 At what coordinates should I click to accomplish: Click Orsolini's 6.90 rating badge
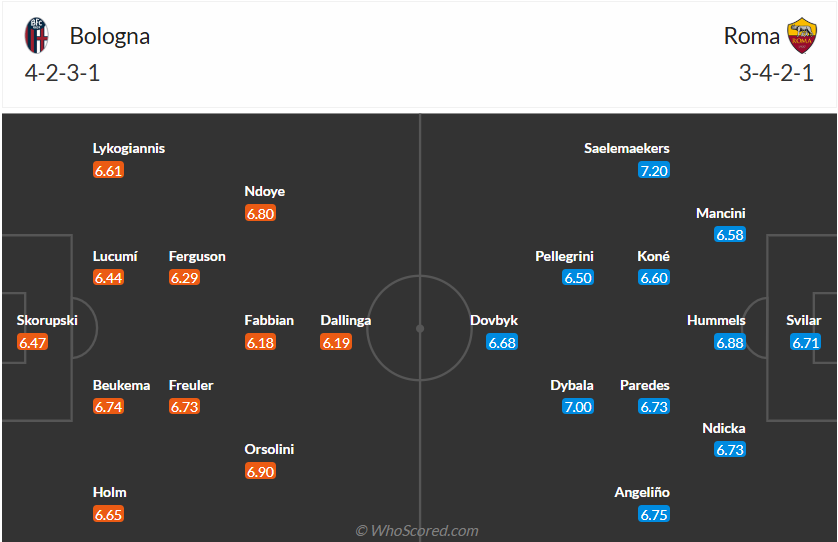coord(260,471)
